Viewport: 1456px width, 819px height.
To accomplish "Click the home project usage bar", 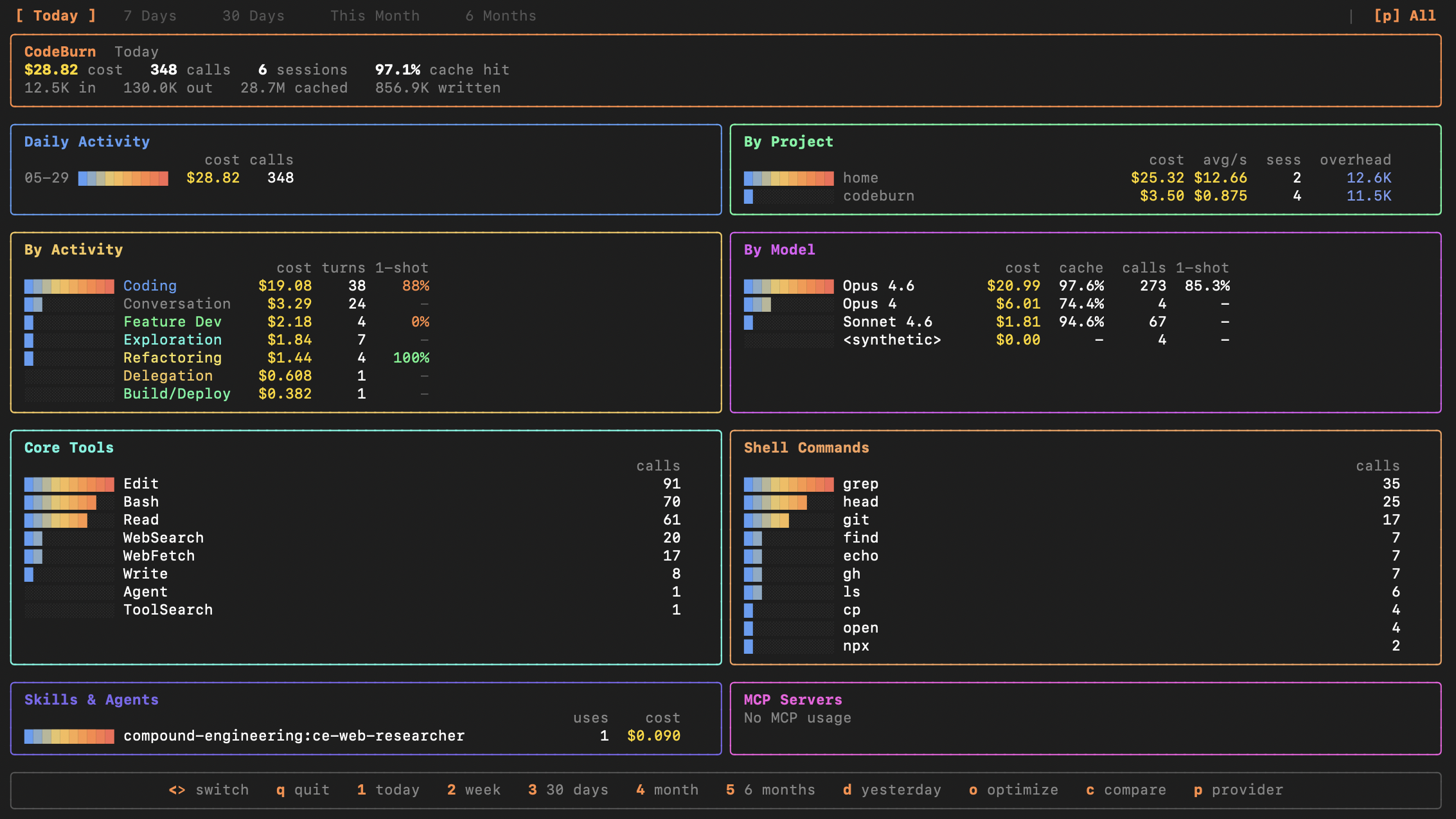I will [789, 178].
